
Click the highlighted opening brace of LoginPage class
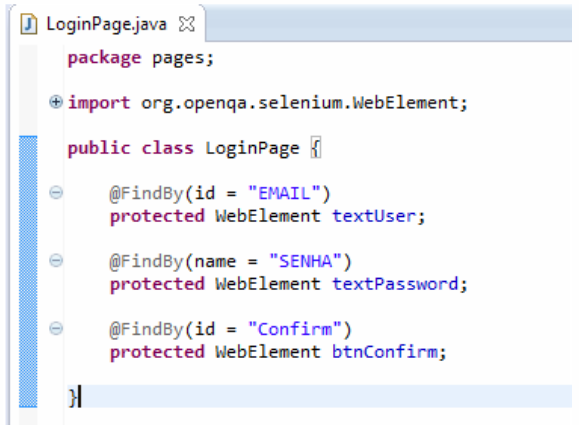pos(316,148)
